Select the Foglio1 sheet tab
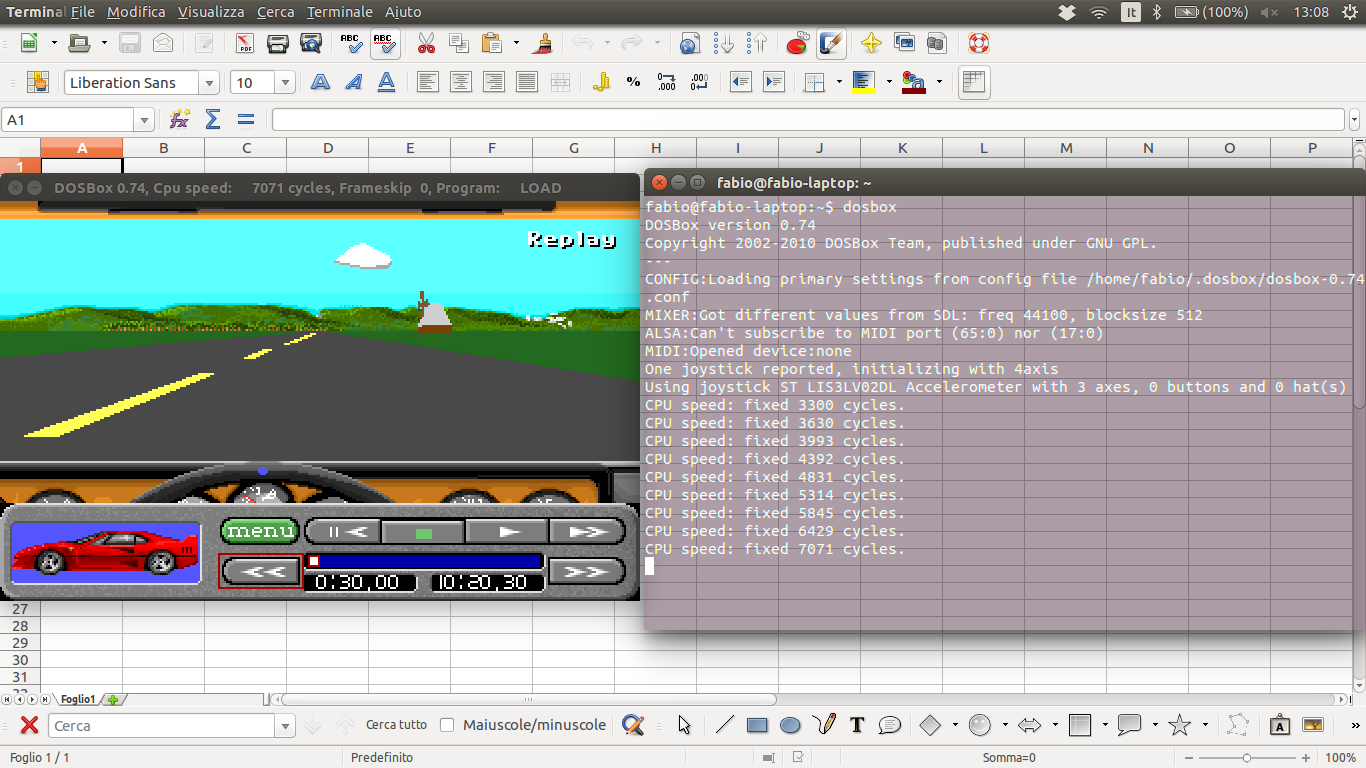 click(x=77, y=700)
